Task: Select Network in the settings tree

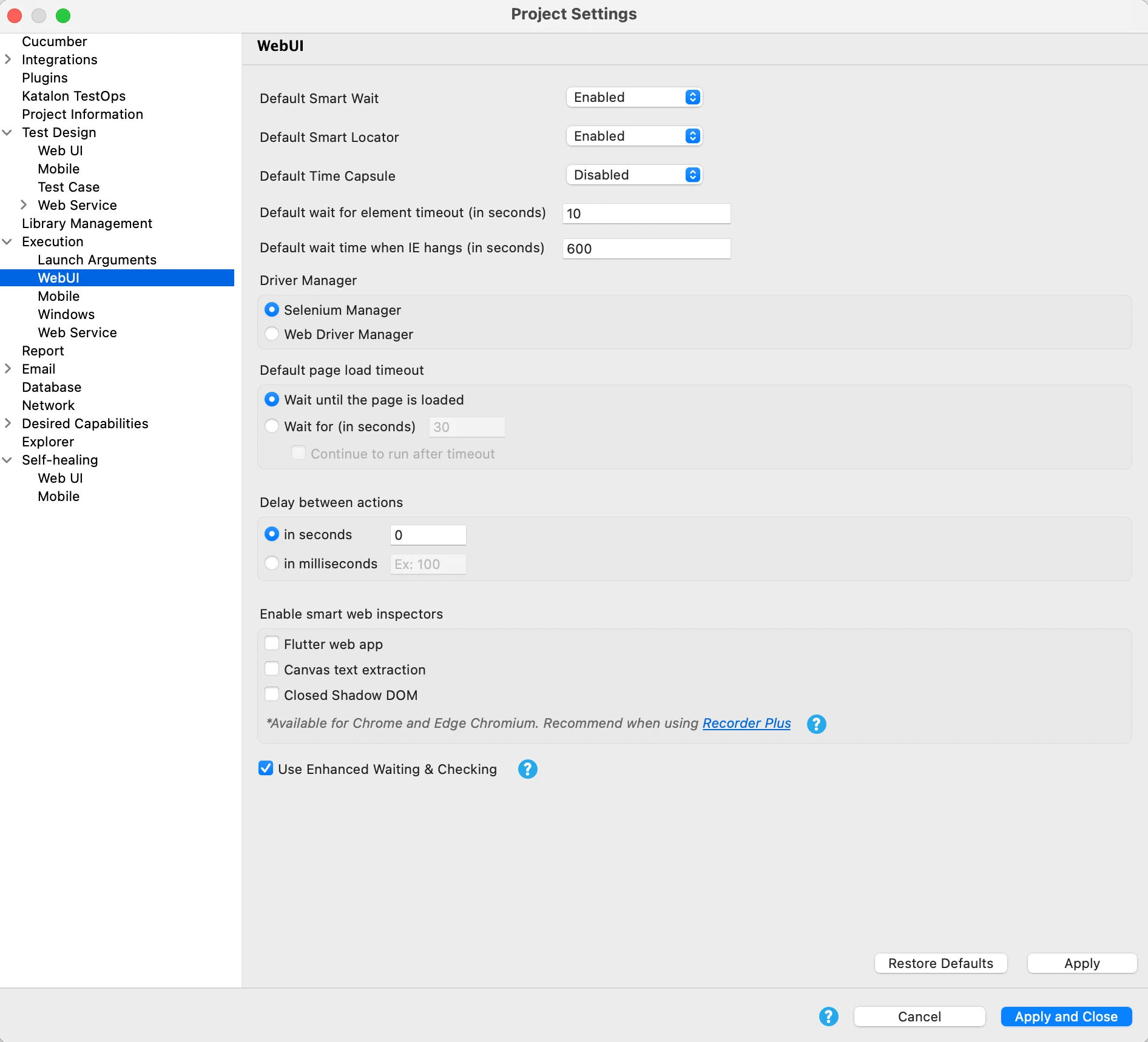Action: (49, 405)
